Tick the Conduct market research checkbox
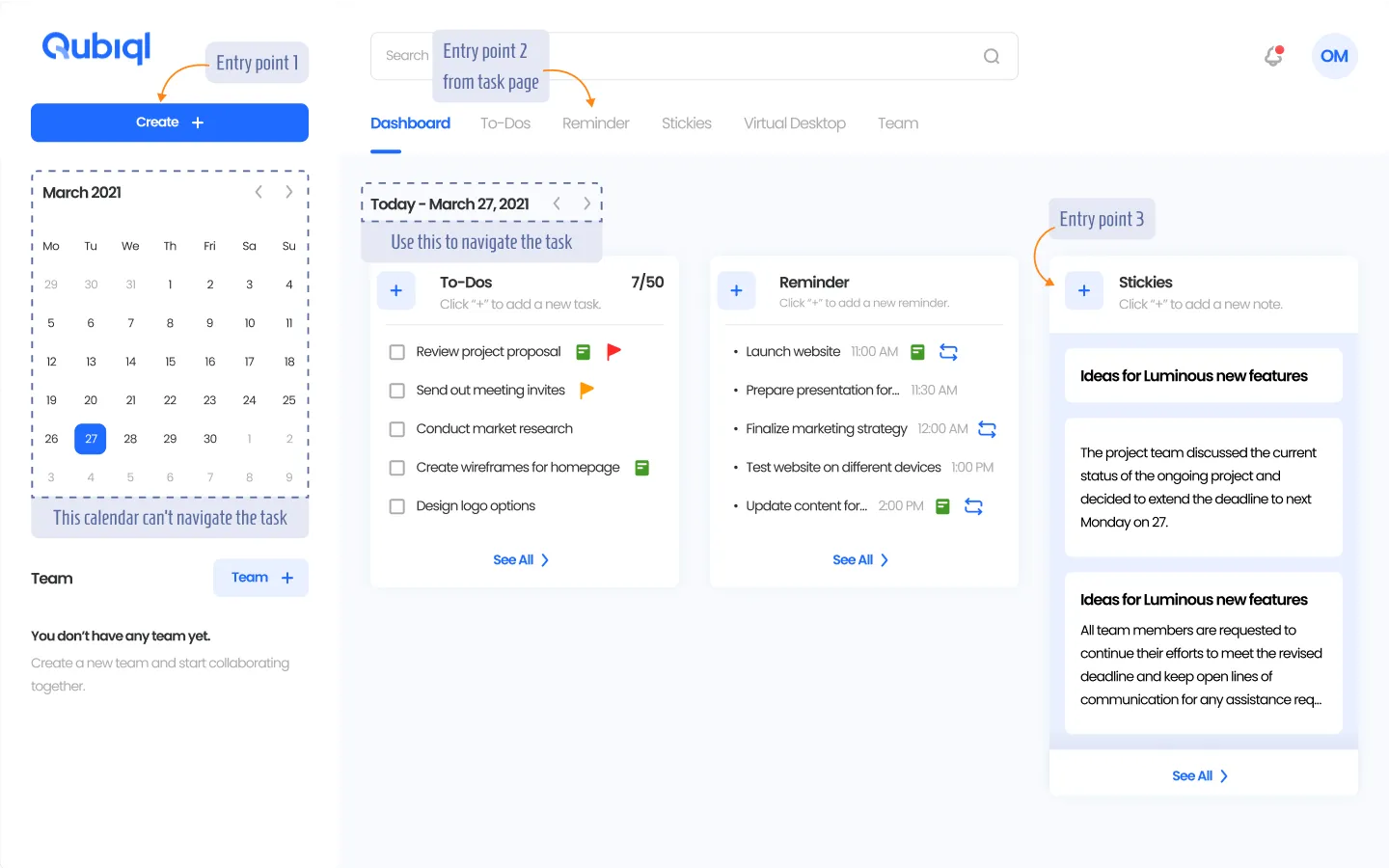The image size is (1389, 868). 396,429
